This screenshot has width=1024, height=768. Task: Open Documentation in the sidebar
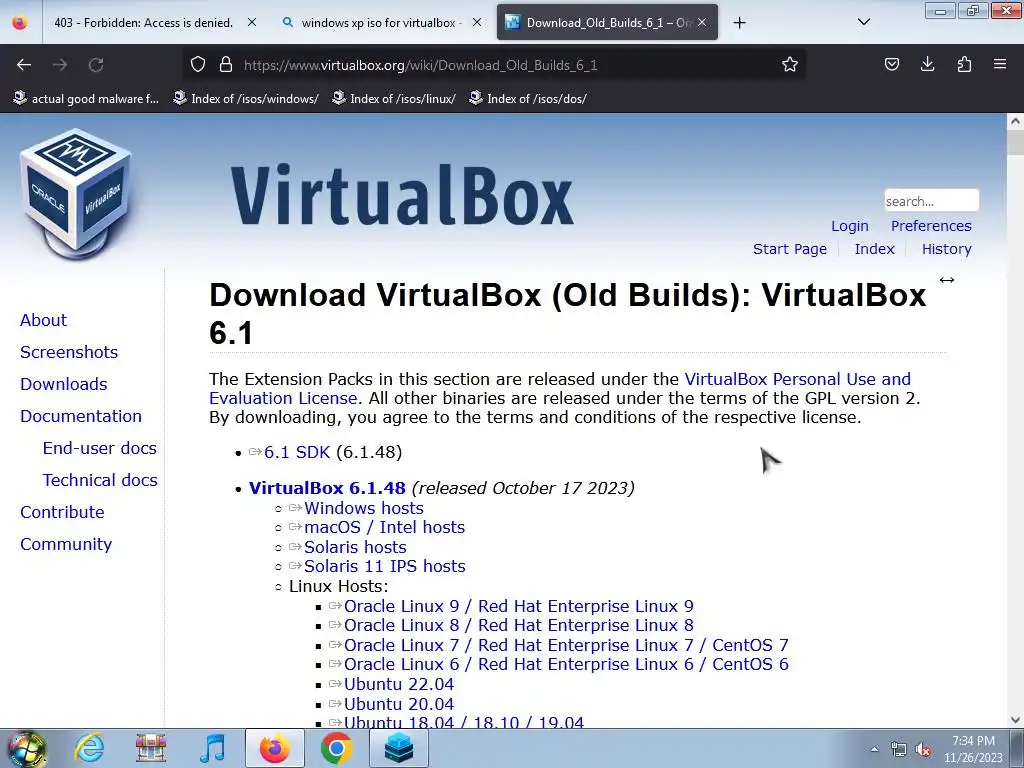80,416
